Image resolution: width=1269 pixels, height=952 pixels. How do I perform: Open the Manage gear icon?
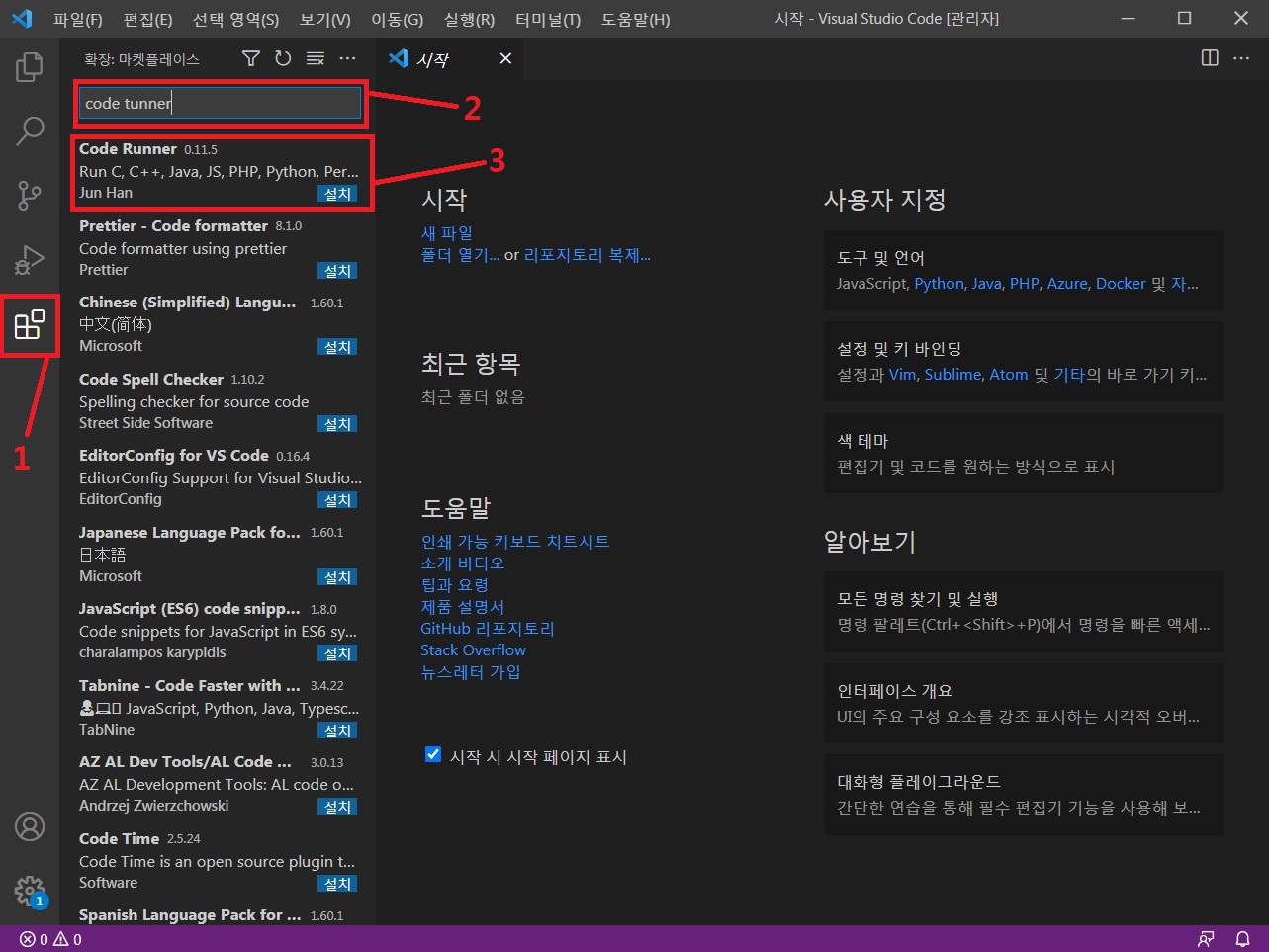pos(30,890)
